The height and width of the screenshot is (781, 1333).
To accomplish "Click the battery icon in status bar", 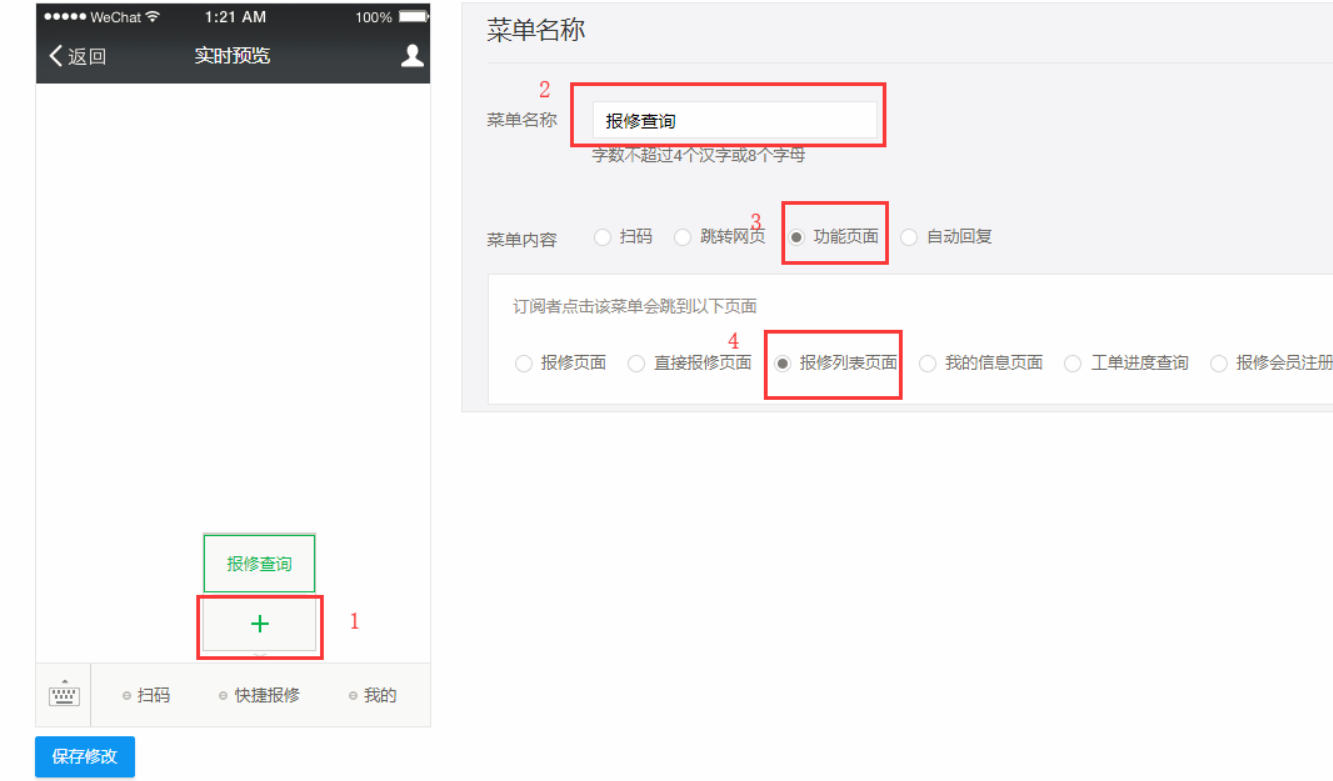I will pos(412,17).
